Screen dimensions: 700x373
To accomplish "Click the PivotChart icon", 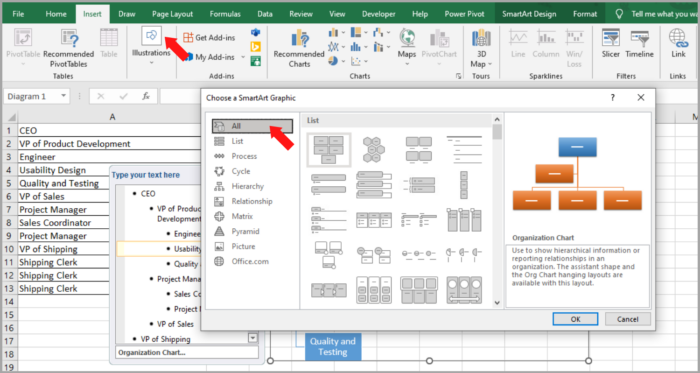I will [439, 37].
